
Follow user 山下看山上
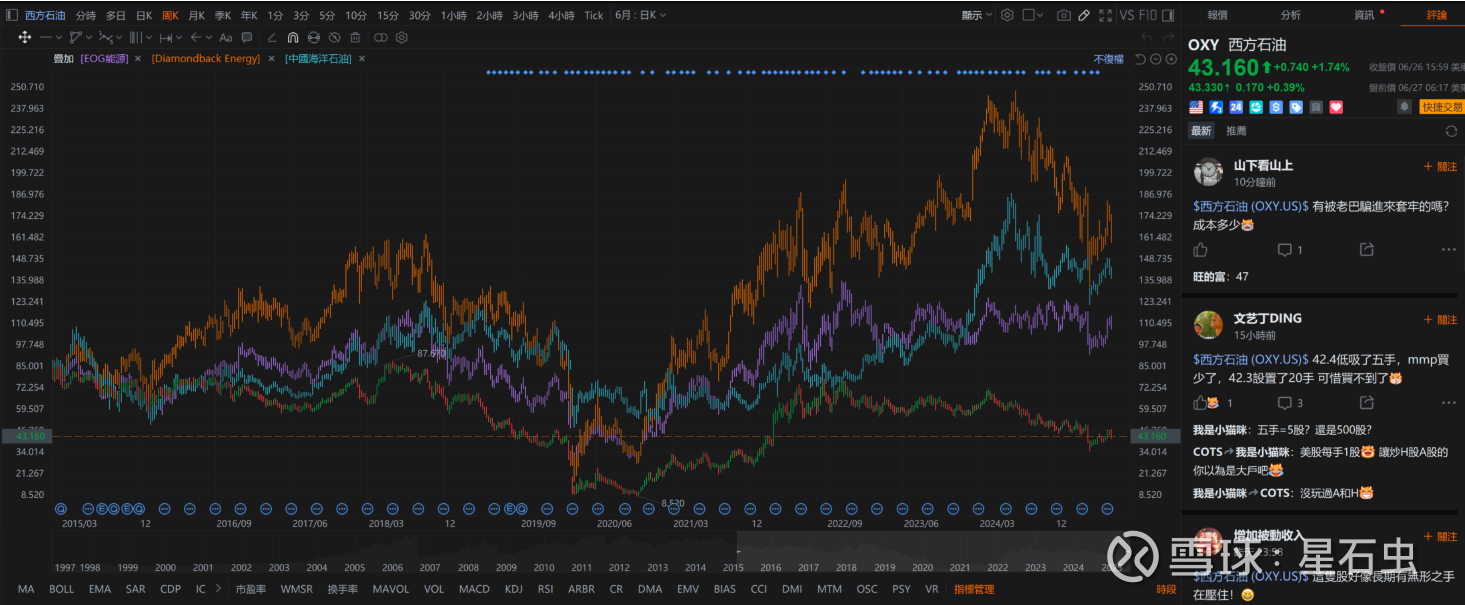(x=1440, y=167)
